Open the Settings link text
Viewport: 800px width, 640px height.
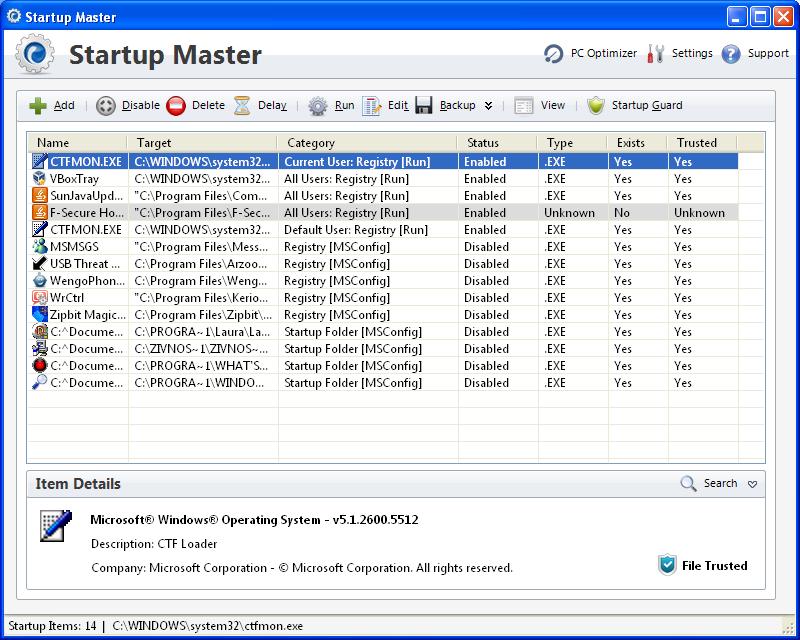point(692,53)
